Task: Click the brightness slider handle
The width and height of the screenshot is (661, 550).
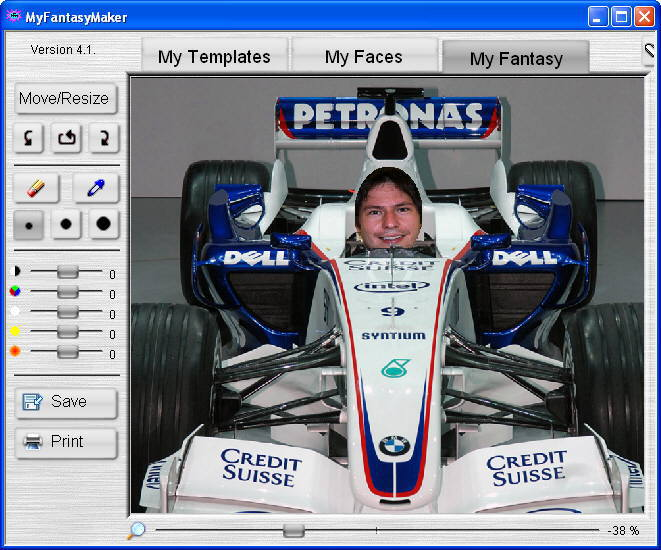Action: pyautogui.click(x=67, y=311)
